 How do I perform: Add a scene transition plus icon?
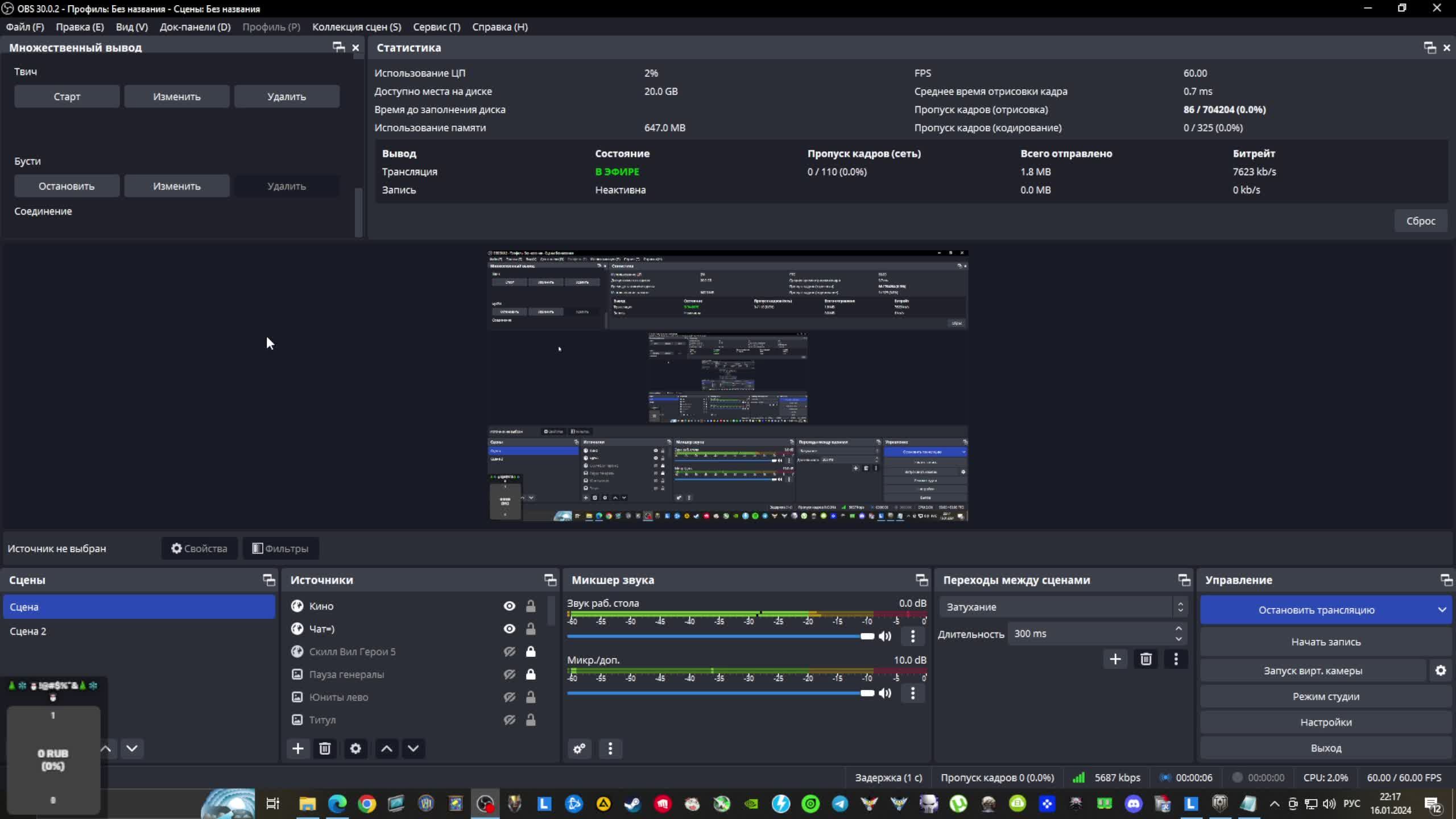point(1115,659)
